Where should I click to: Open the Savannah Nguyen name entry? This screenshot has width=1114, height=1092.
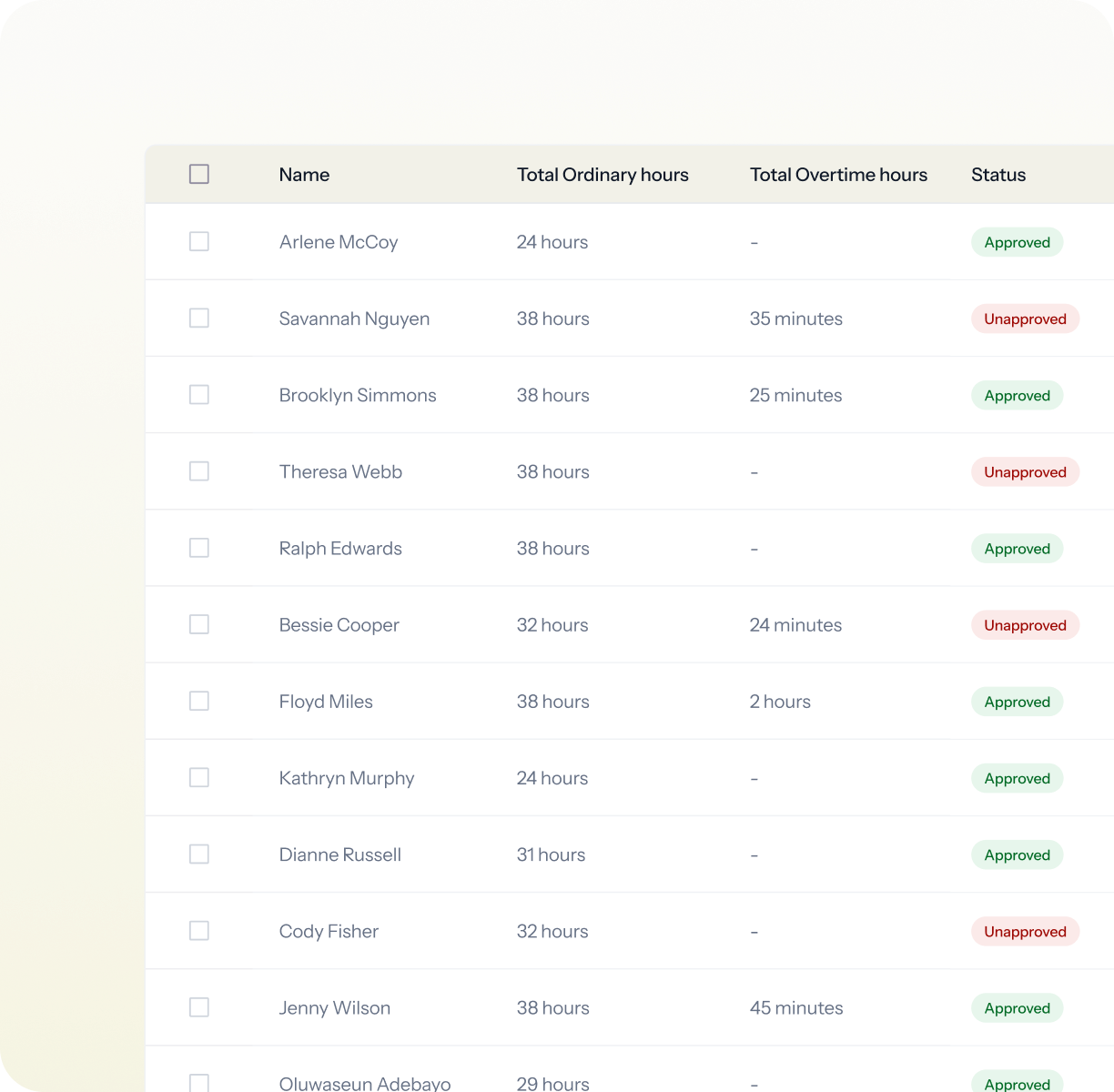coord(354,318)
